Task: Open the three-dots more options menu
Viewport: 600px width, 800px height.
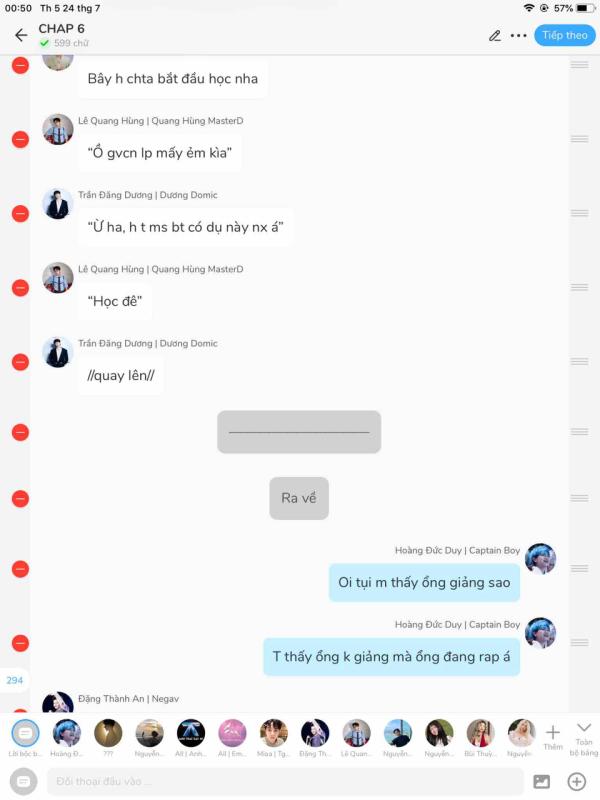Action: click(x=518, y=36)
